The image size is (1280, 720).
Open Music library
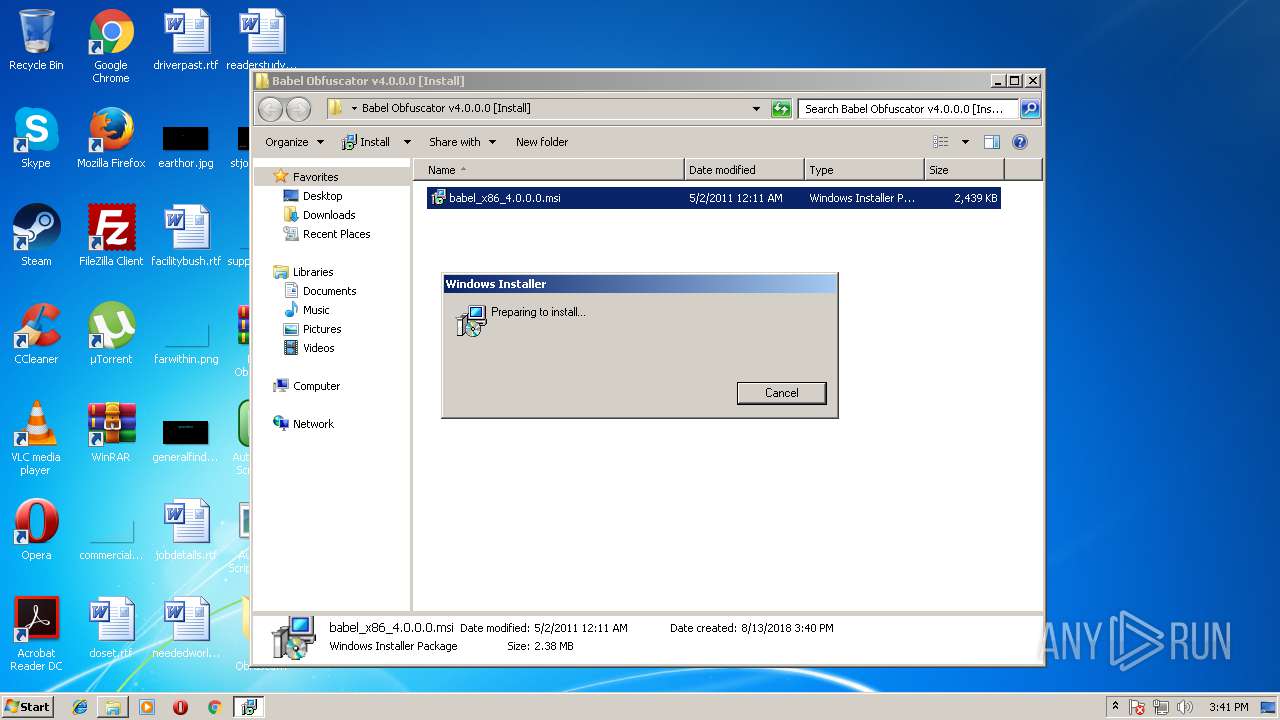coord(316,310)
